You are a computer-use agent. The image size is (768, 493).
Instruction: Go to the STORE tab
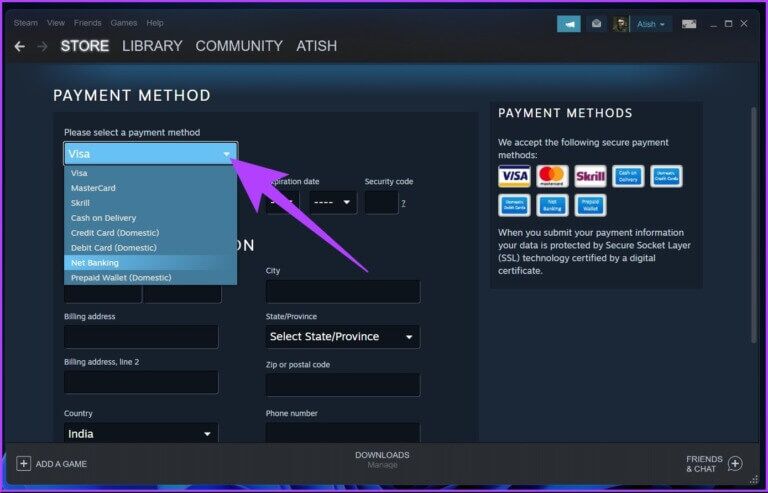85,46
